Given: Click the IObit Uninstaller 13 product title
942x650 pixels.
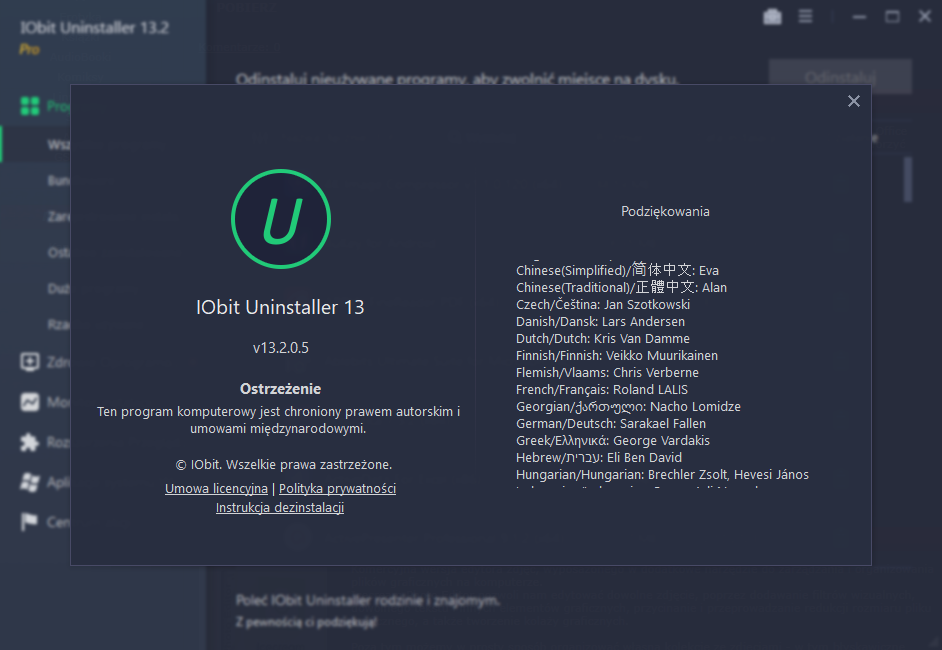Looking at the screenshot, I should (x=280, y=308).
